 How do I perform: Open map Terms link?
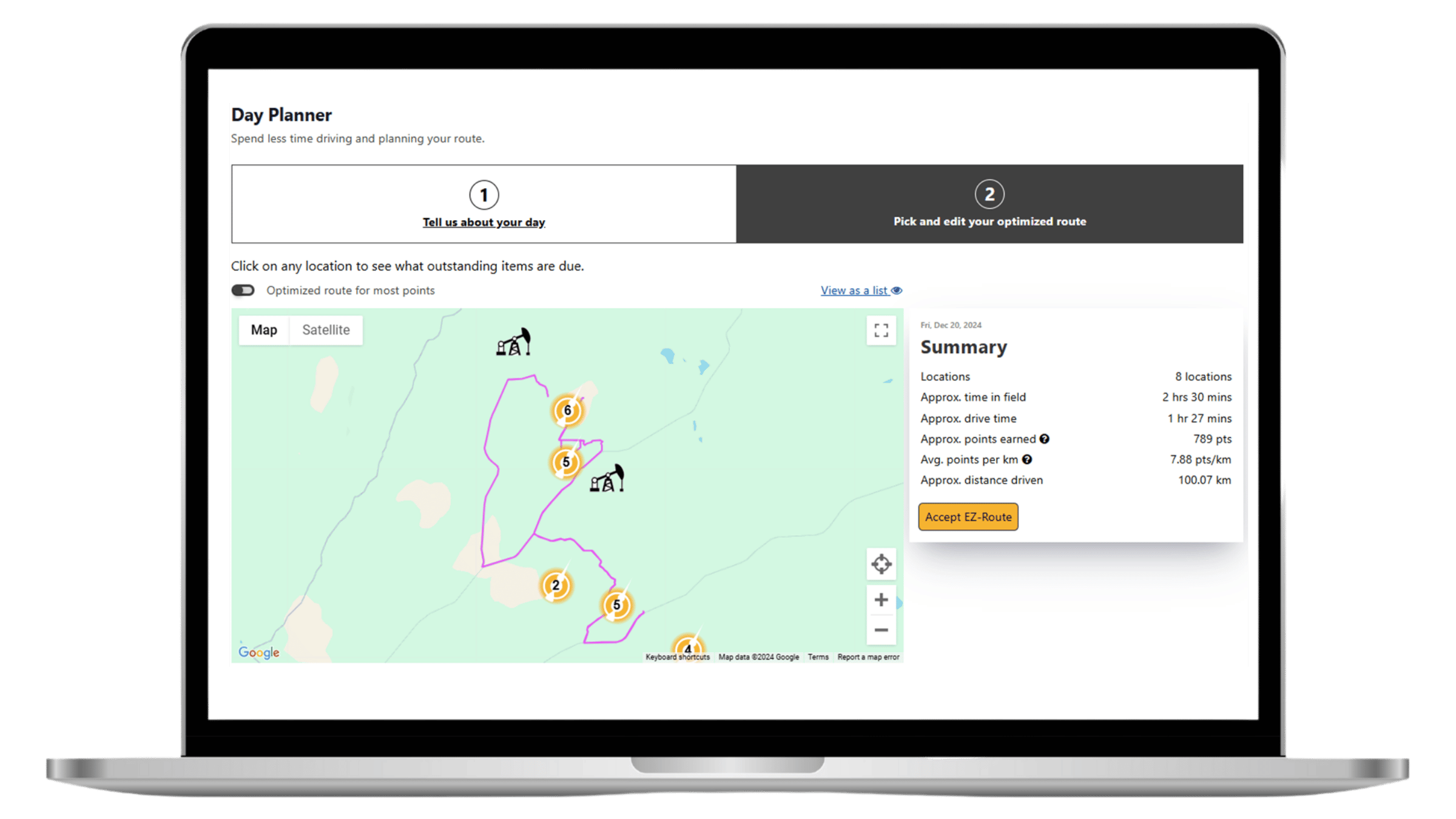[818, 657]
